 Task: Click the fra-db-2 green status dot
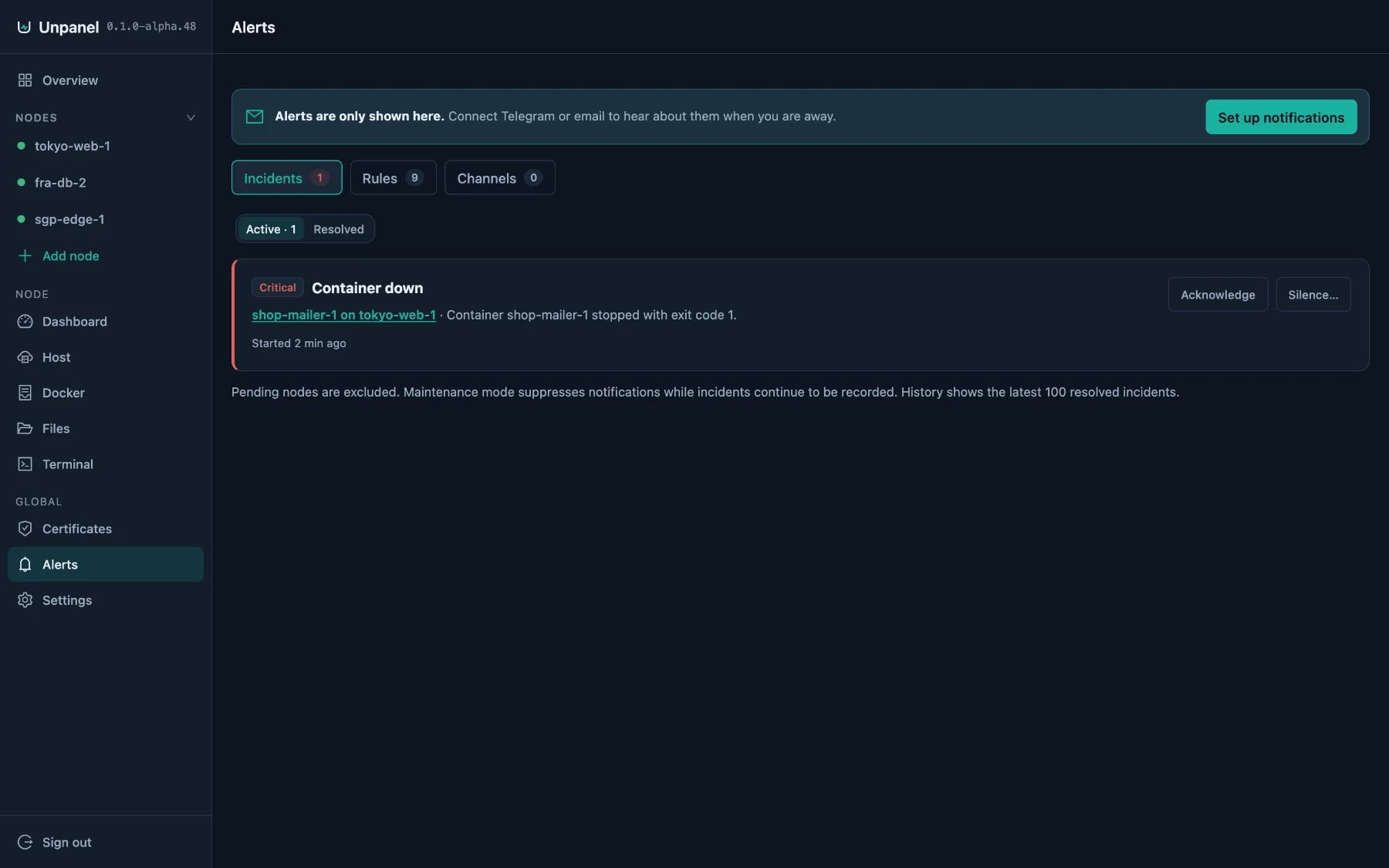point(21,182)
